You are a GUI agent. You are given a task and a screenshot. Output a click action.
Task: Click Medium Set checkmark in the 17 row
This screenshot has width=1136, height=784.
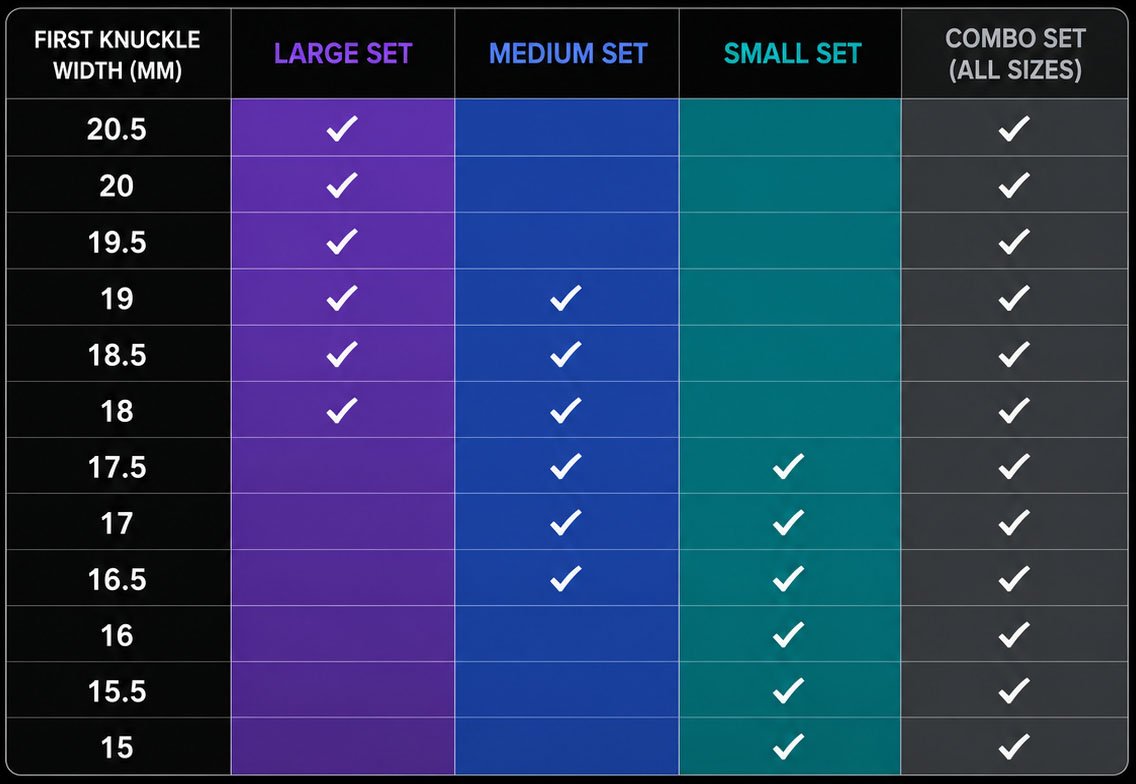[566, 522]
